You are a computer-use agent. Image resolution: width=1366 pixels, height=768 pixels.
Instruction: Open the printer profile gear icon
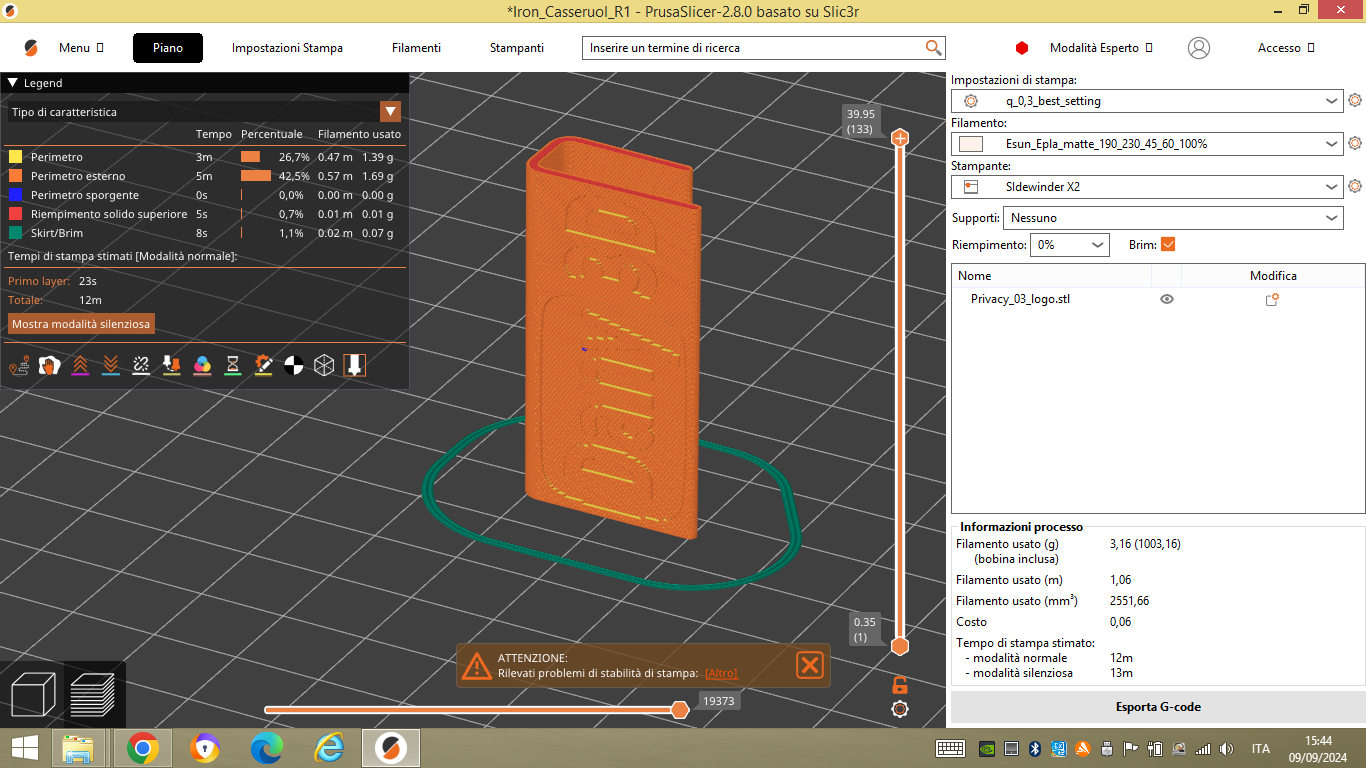[1355, 186]
